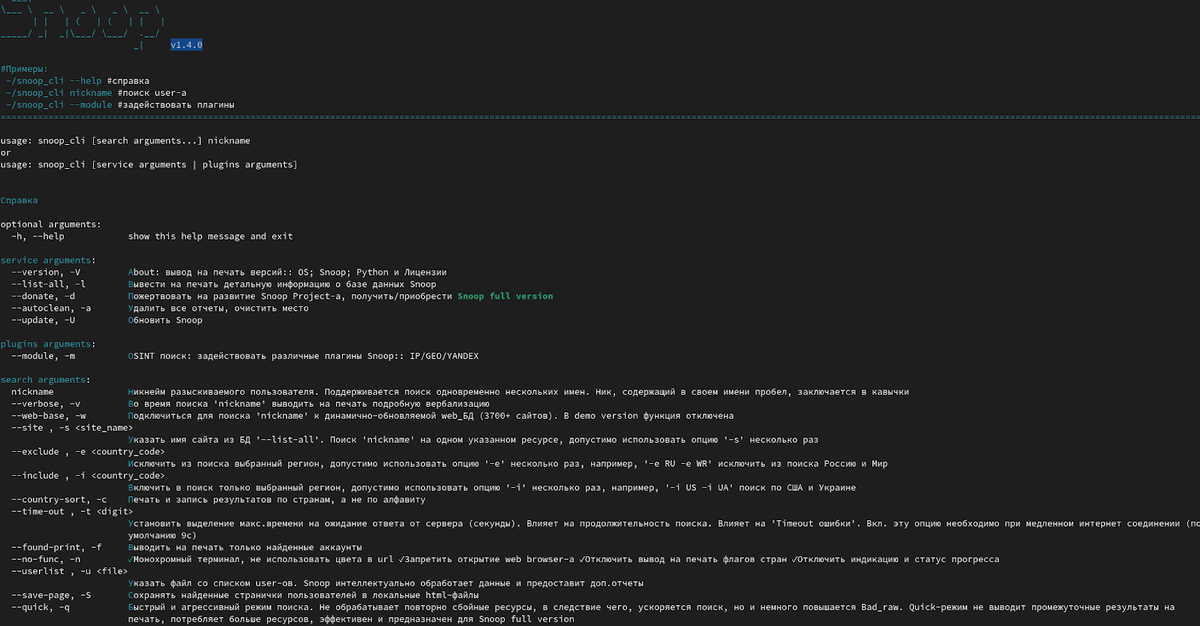Click the green 'Snoop full version' text
The height and width of the screenshot is (626, 1200).
point(505,296)
